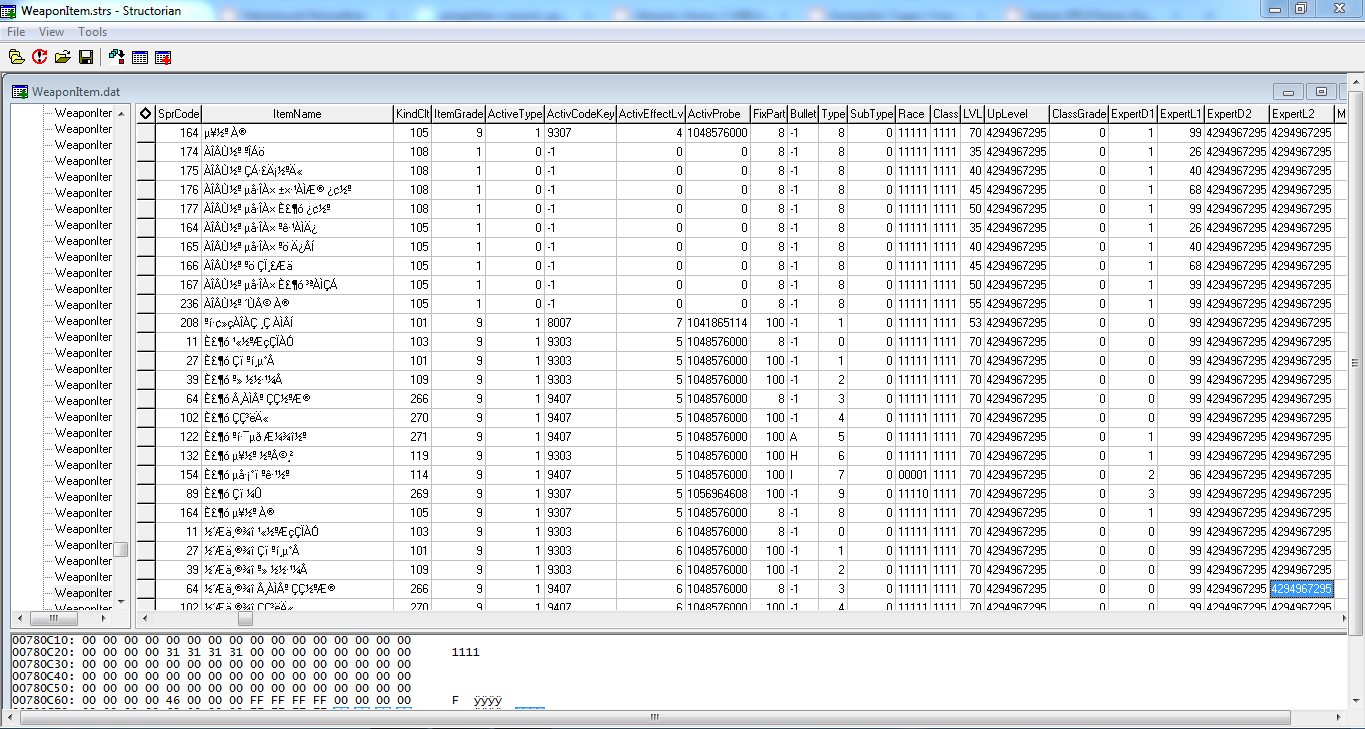
Task: Click the ExpertL1 cell showing 96
Action: coord(1180,475)
